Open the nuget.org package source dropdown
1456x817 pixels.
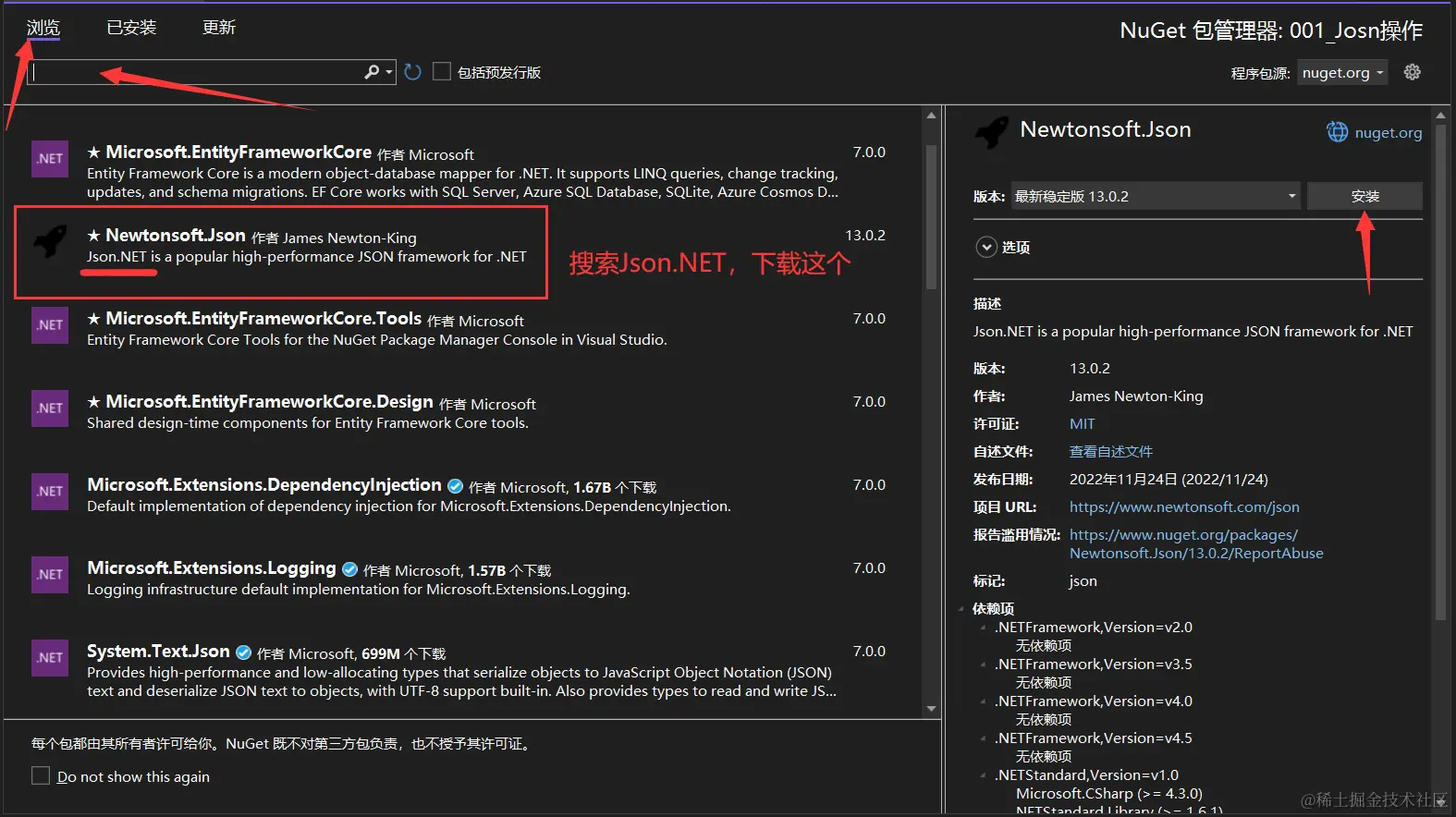click(1342, 72)
